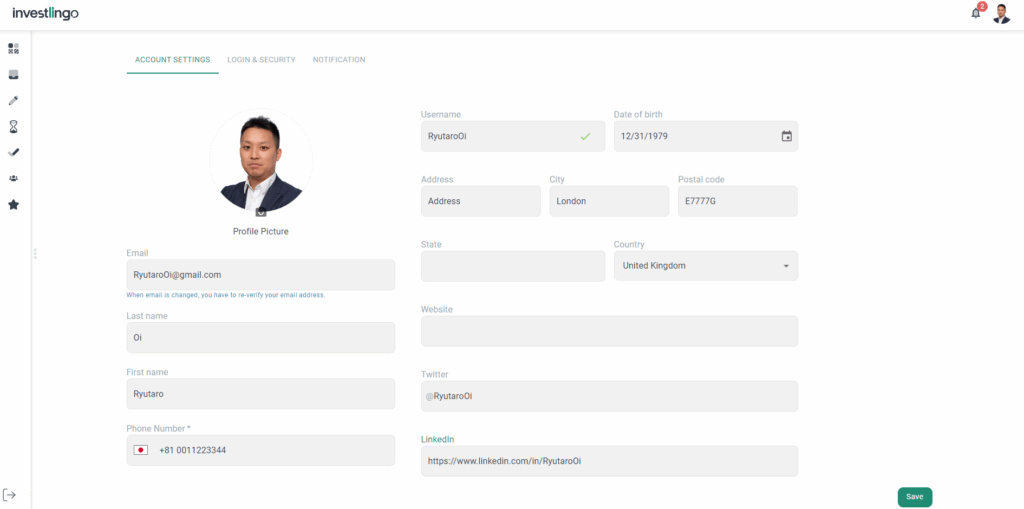Click the large profile picture photo
The width and height of the screenshot is (1024, 509).
coord(261,161)
